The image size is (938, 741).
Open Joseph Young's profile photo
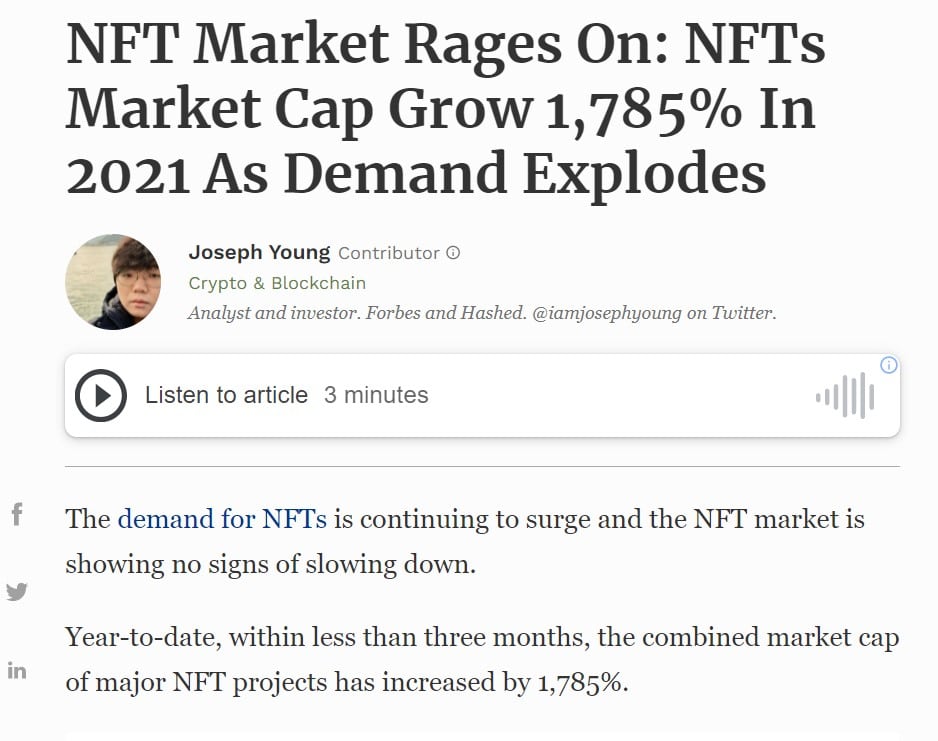(x=113, y=282)
